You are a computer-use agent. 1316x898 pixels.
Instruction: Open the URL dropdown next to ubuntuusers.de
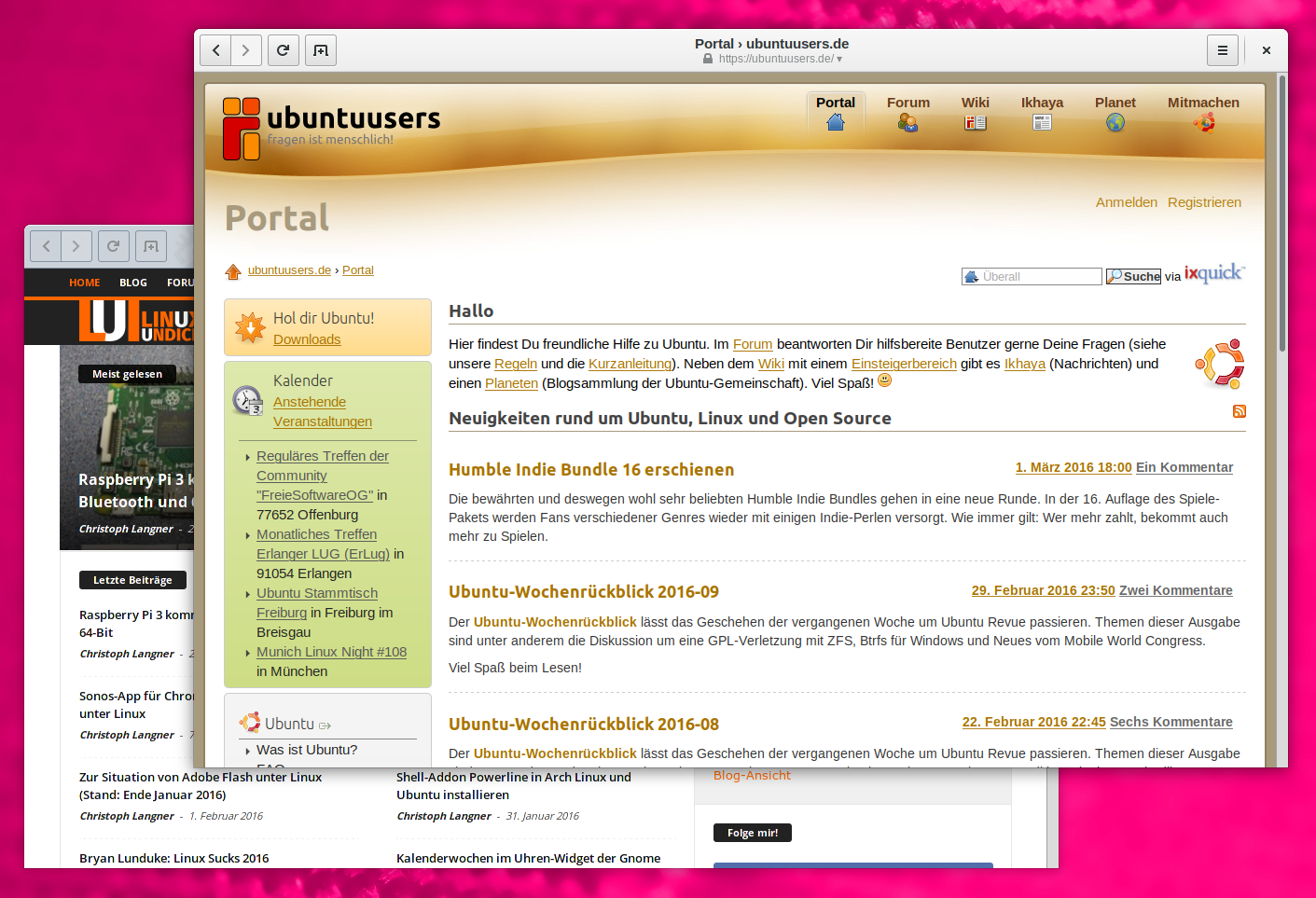tap(840, 58)
